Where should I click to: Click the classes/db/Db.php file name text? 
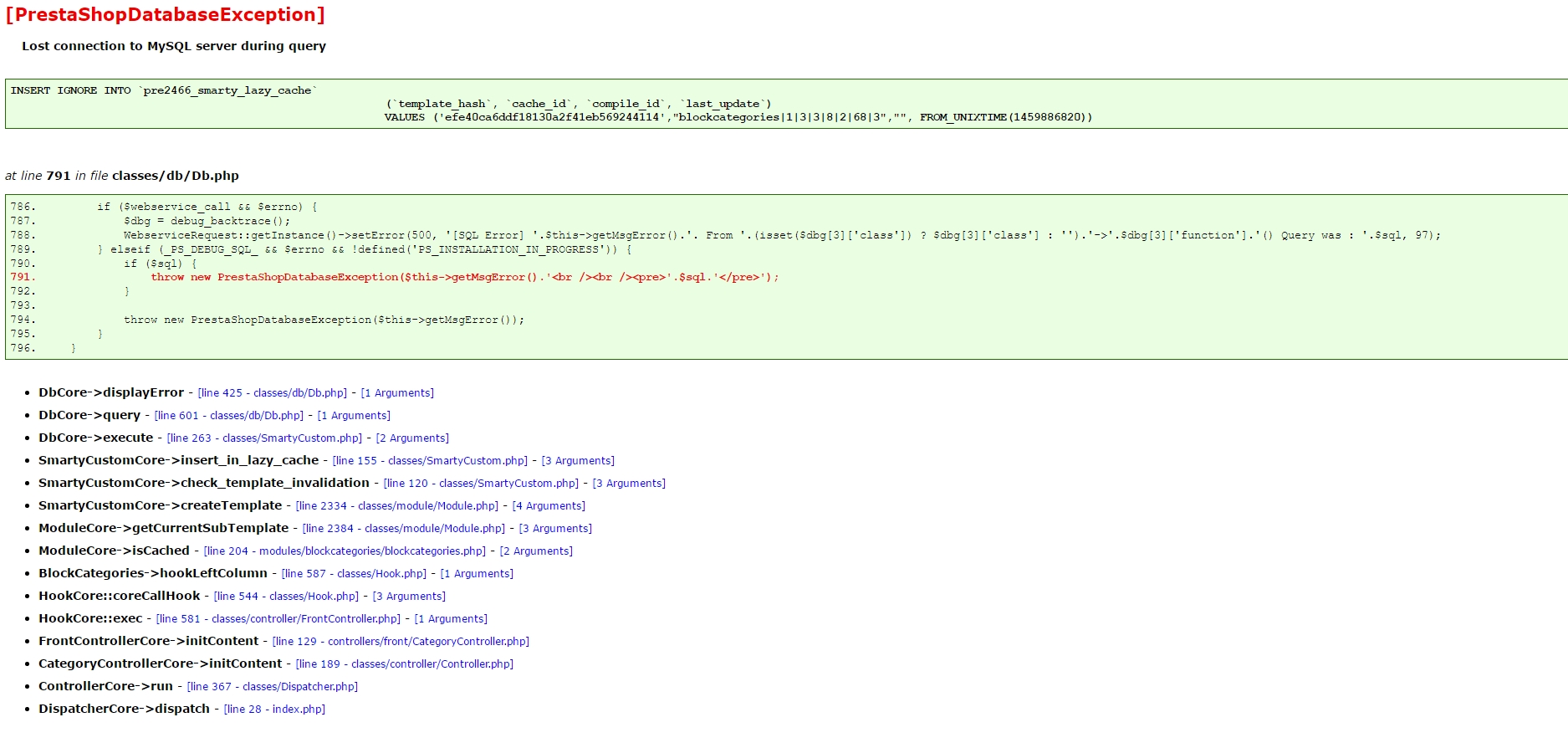coord(176,176)
